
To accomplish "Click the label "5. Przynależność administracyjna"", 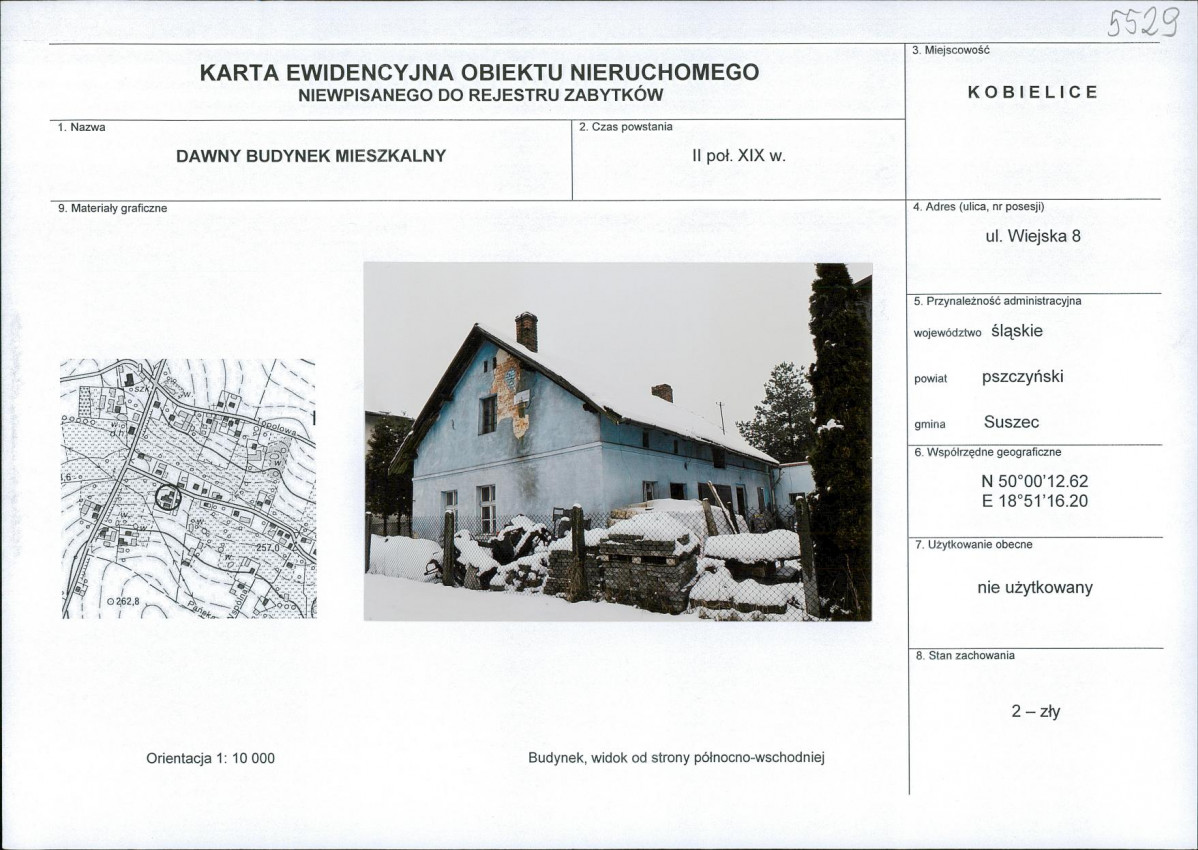I will point(998,301).
